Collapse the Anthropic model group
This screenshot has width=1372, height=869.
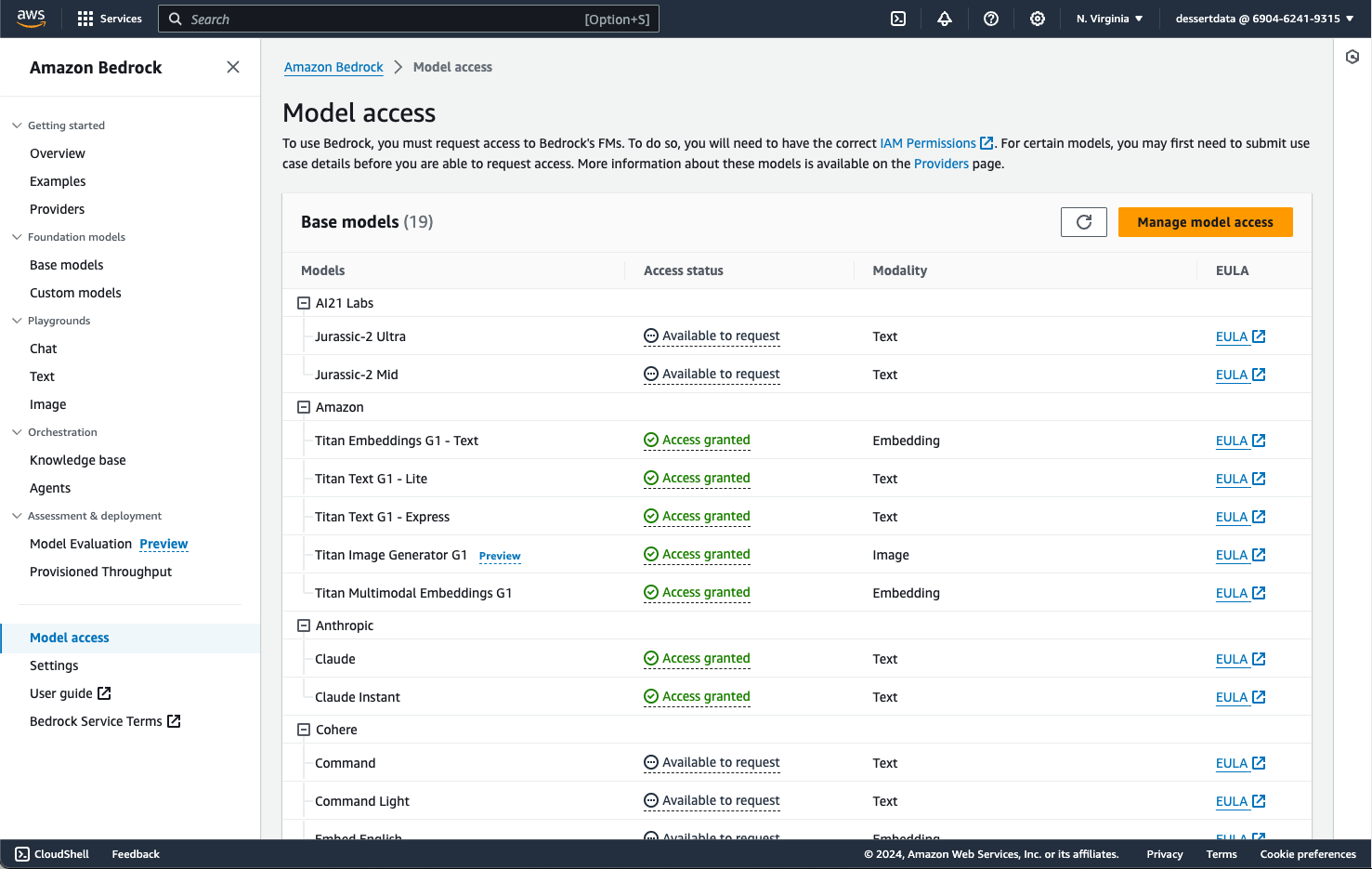click(303, 625)
